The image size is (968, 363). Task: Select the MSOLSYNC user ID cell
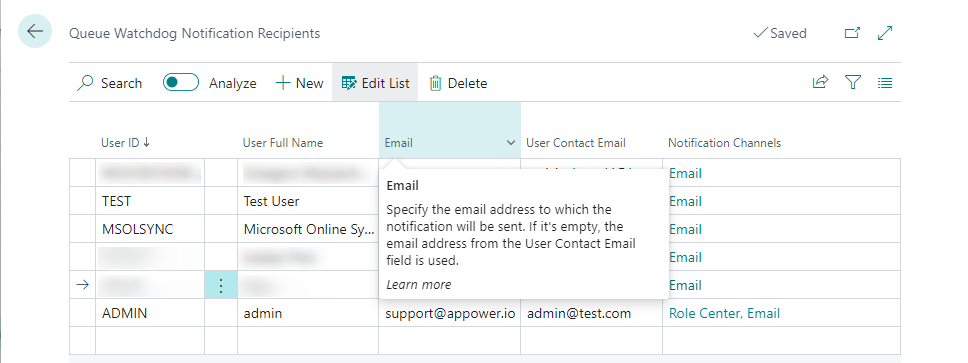(x=150, y=229)
